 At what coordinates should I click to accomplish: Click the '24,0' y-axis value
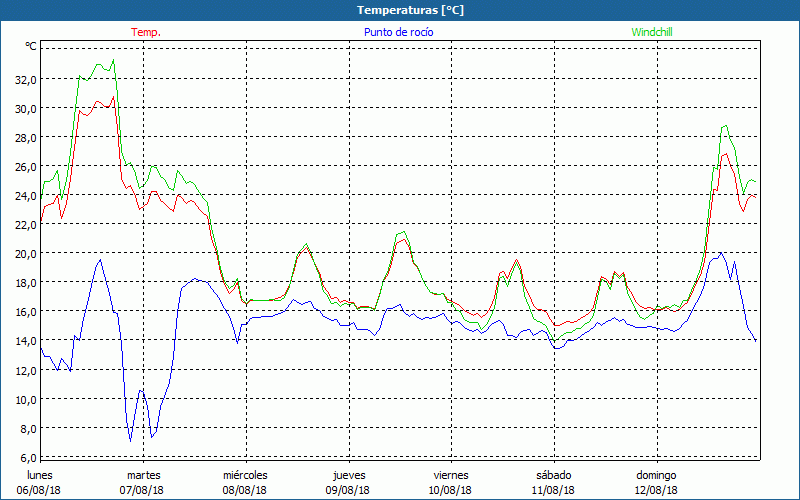[26, 196]
